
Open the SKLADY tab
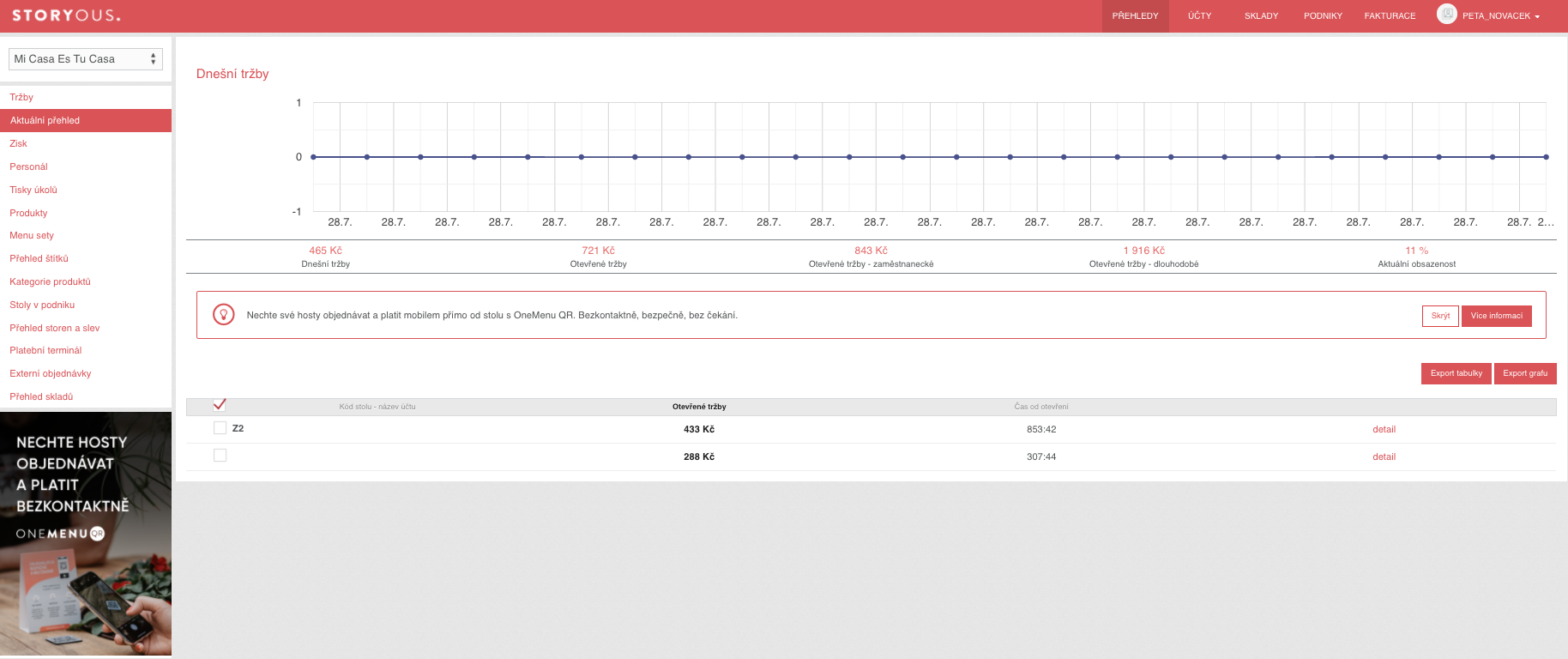point(1261,16)
